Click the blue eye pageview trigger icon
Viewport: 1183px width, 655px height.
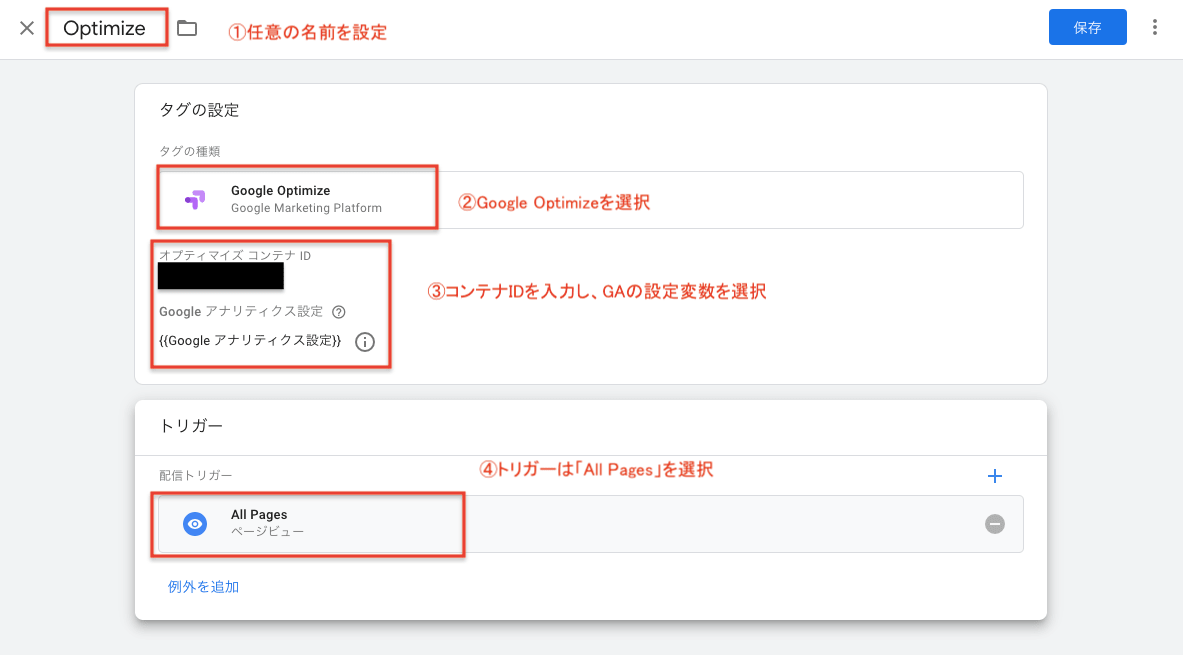[x=195, y=524]
